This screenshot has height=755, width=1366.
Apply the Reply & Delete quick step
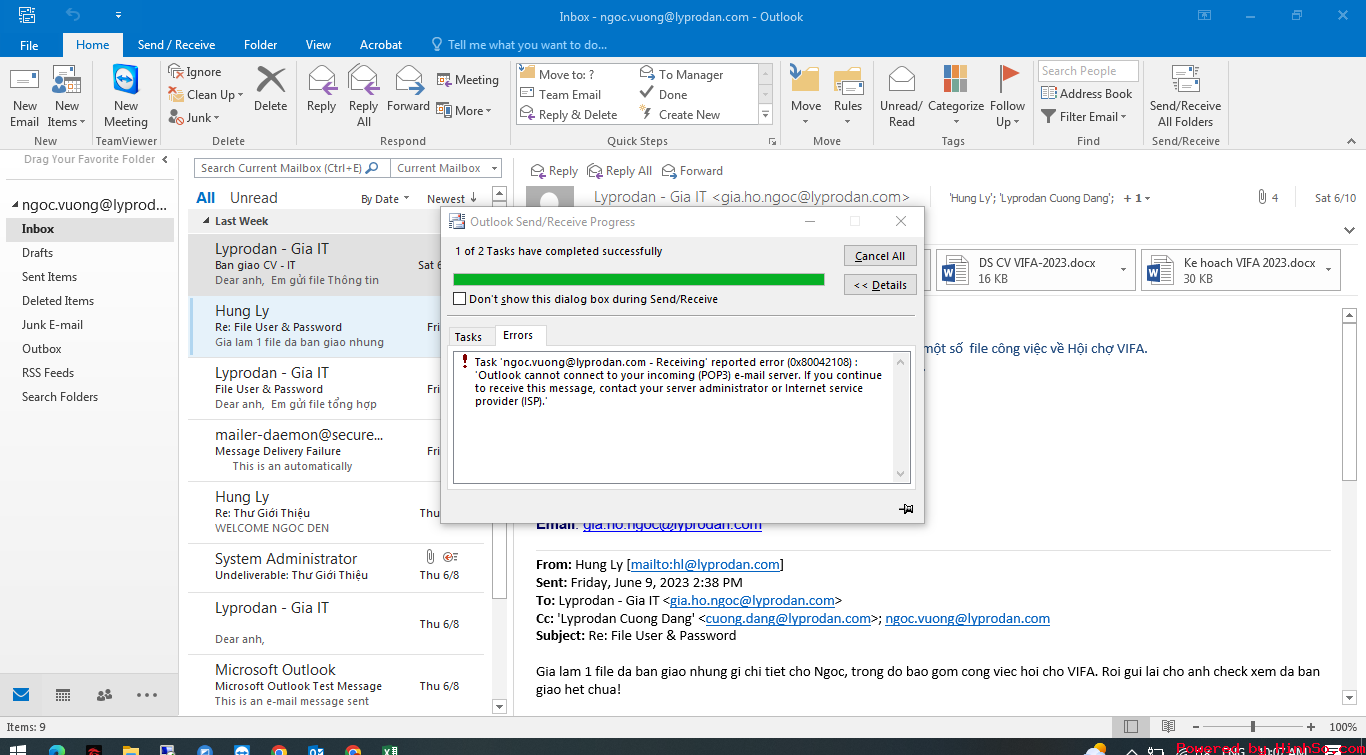569,115
